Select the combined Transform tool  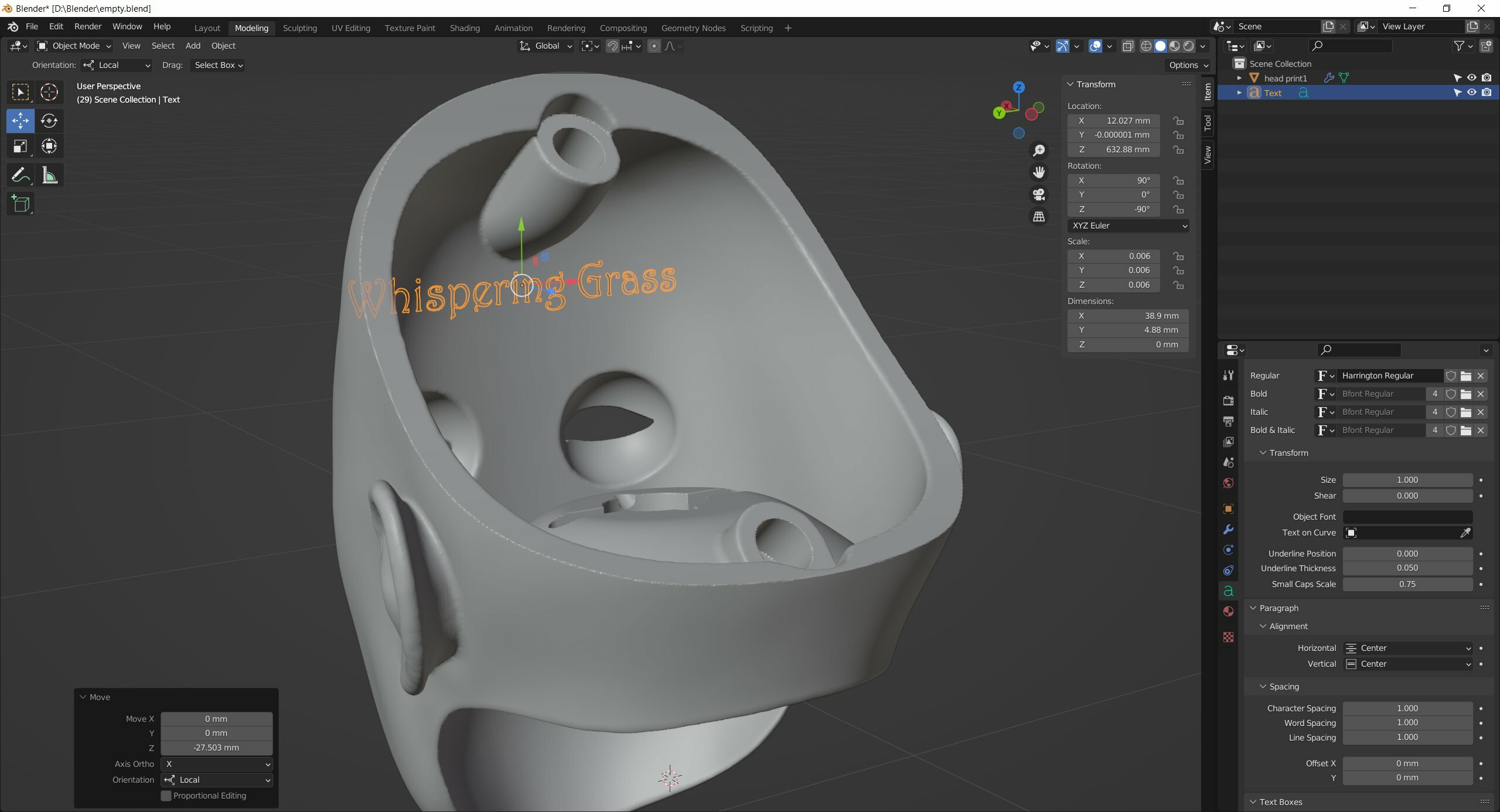[49, 146]
